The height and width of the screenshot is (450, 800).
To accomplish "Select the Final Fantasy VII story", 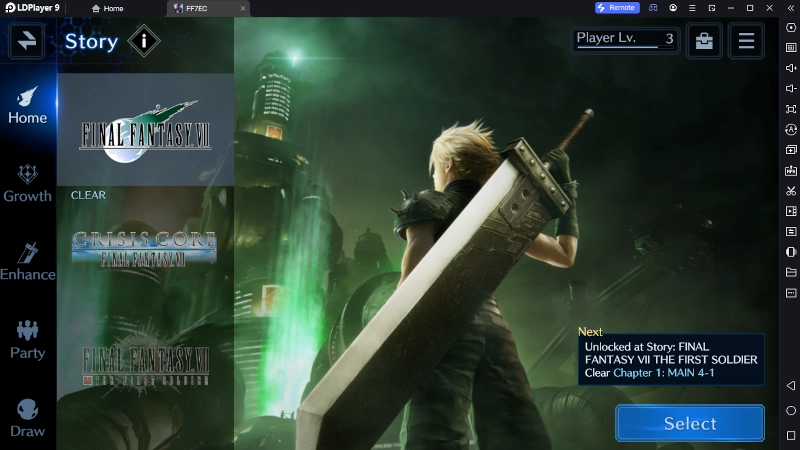I will pyautogui.click(x=145, y=130).
